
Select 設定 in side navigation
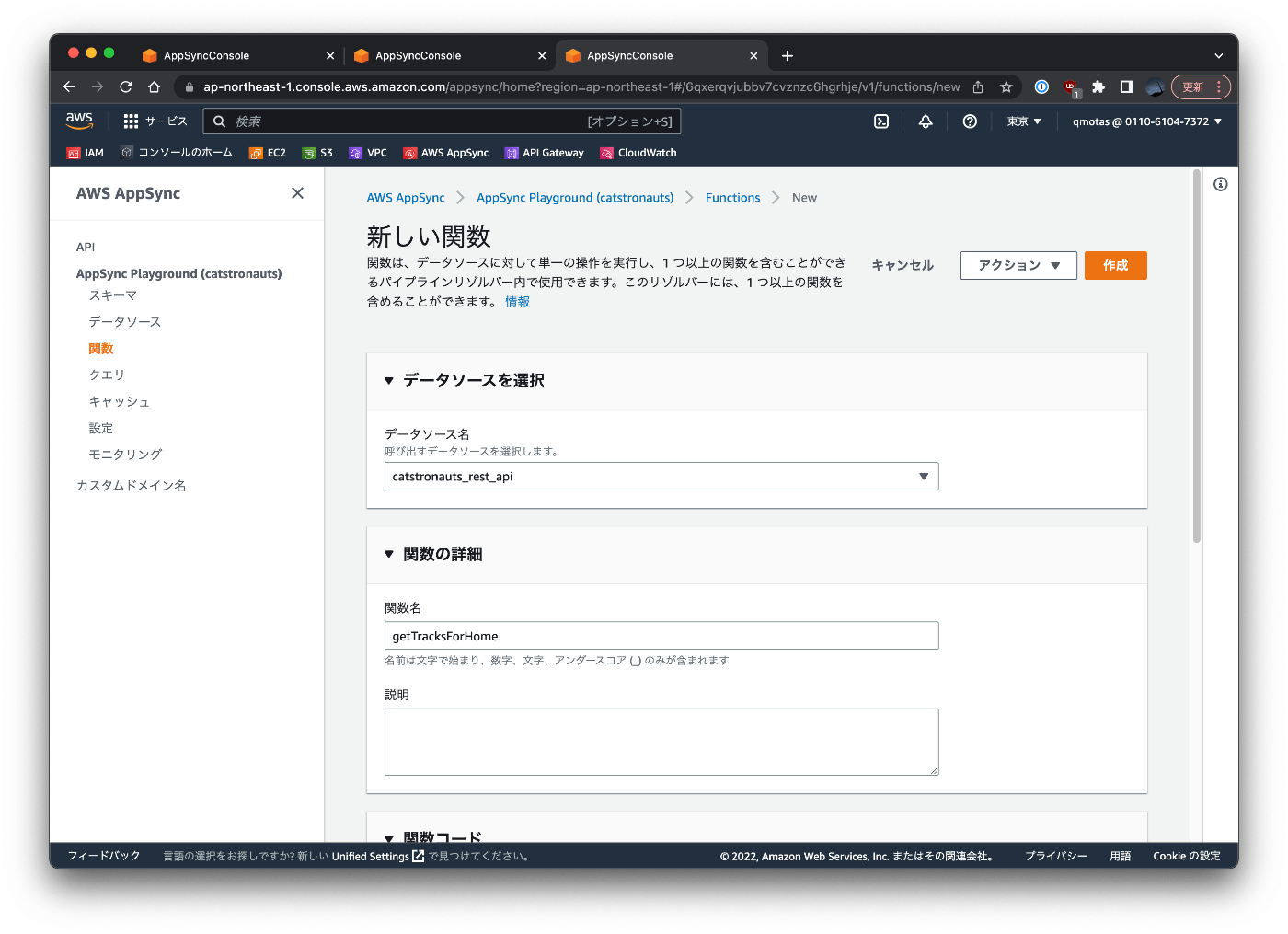[101, 429]
